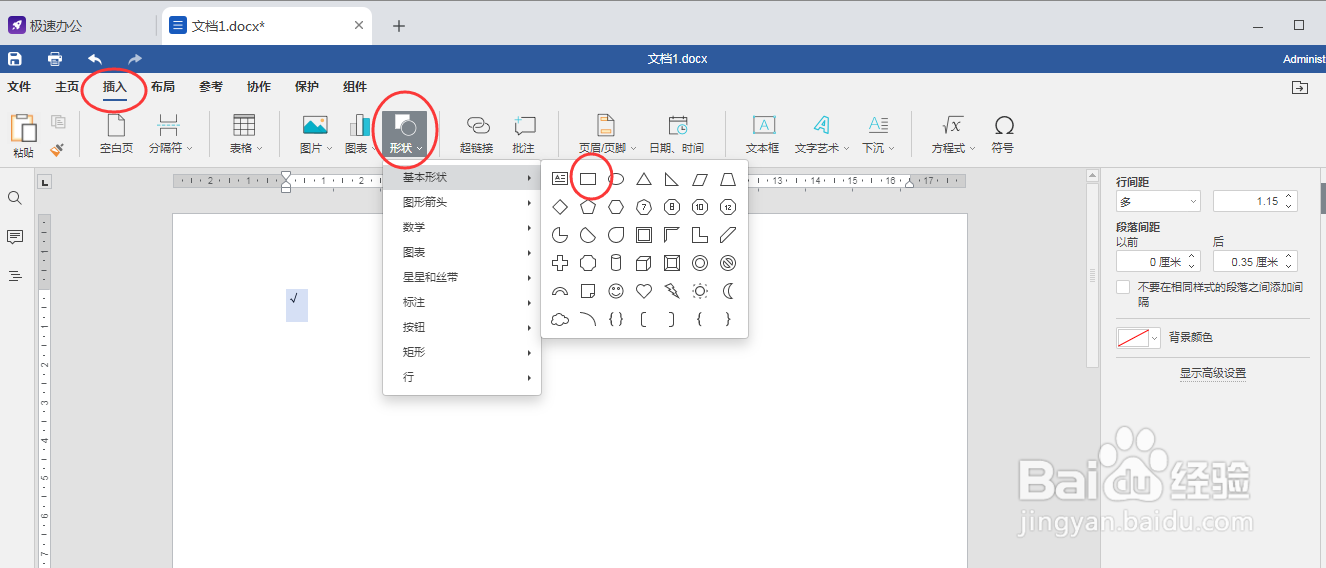This screenshot has height=568, width=1326.
Task: Select the parallelogram shape
Action: (x=700, y=179)
